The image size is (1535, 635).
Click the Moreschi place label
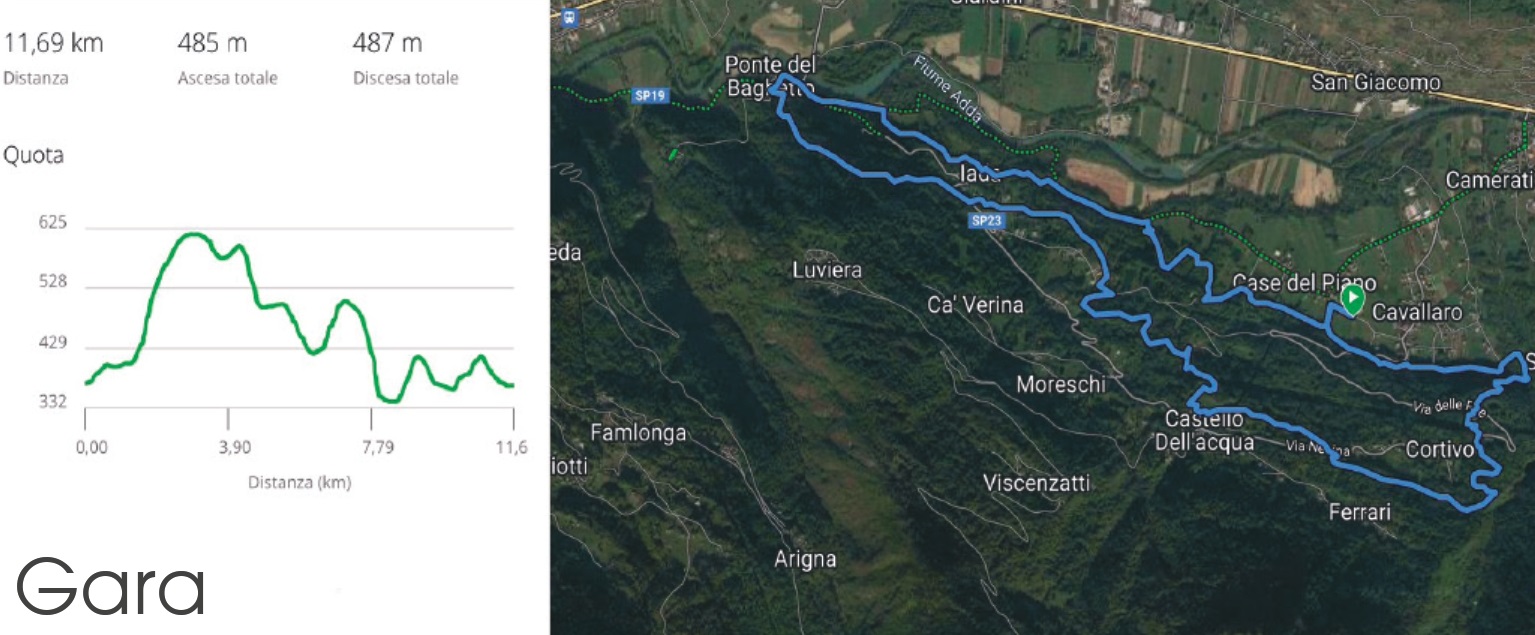(1061, 384)
